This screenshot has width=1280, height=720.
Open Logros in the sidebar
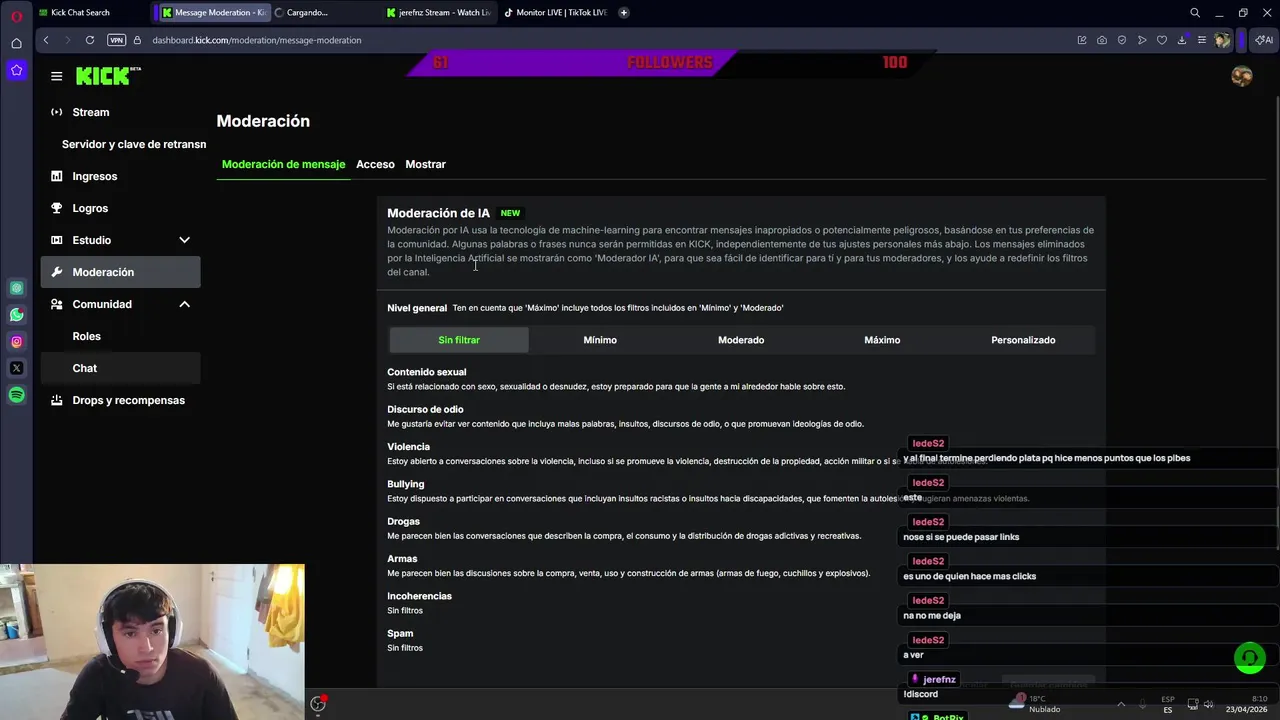(120, 208)
